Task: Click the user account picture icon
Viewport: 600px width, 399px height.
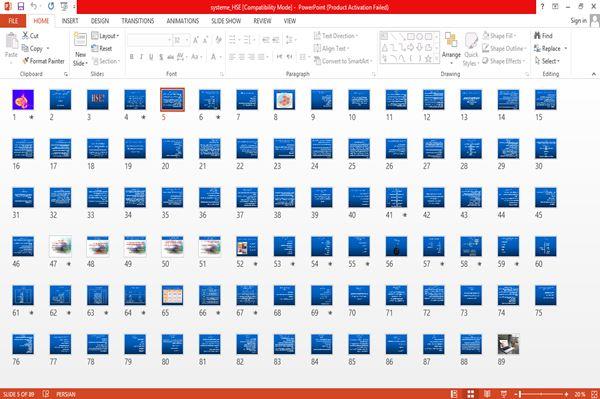Action: click(595, 20)
